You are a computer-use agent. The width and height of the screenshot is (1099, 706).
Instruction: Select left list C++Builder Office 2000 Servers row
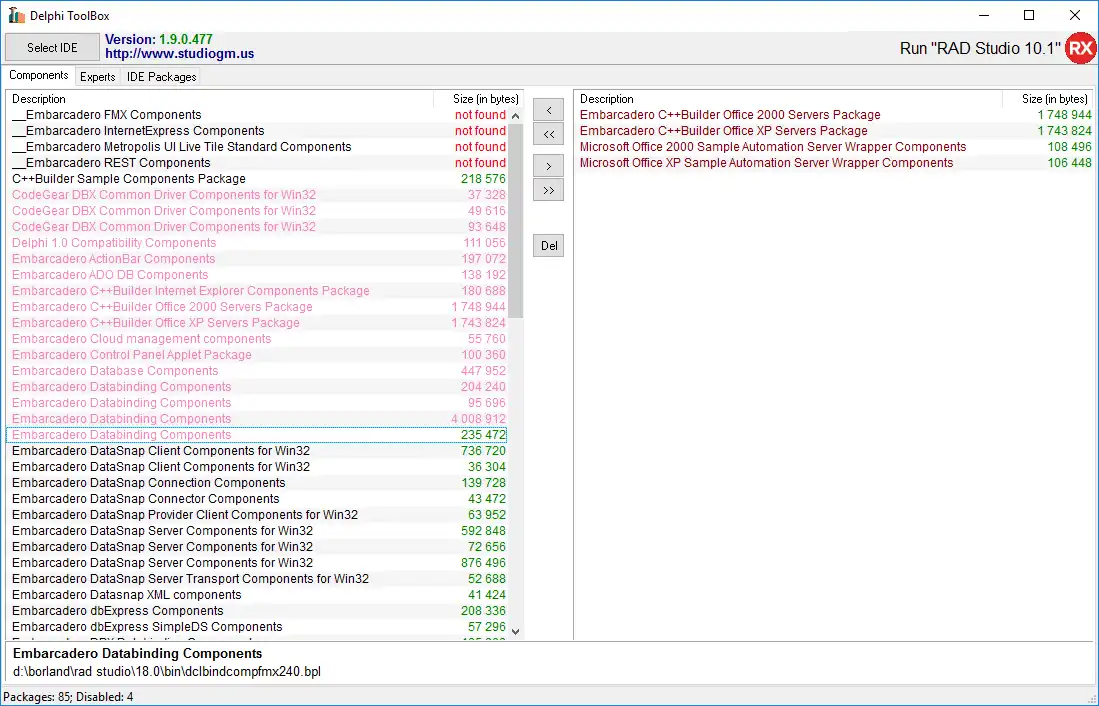pos(258,307)
